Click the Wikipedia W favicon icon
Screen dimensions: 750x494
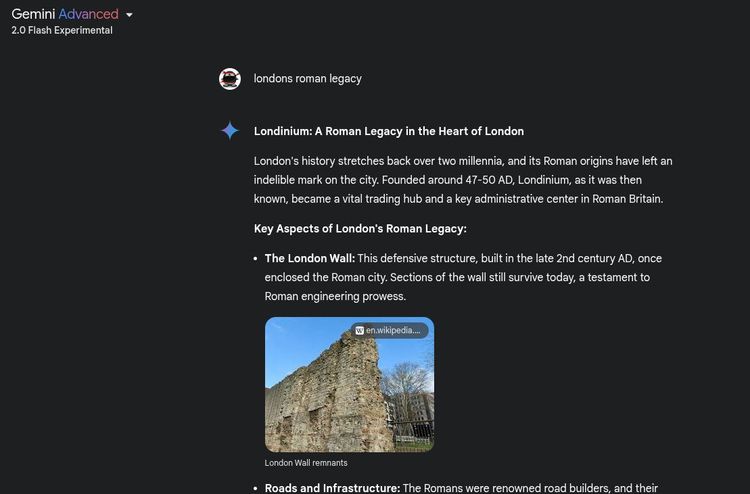[x=360, y=330]
